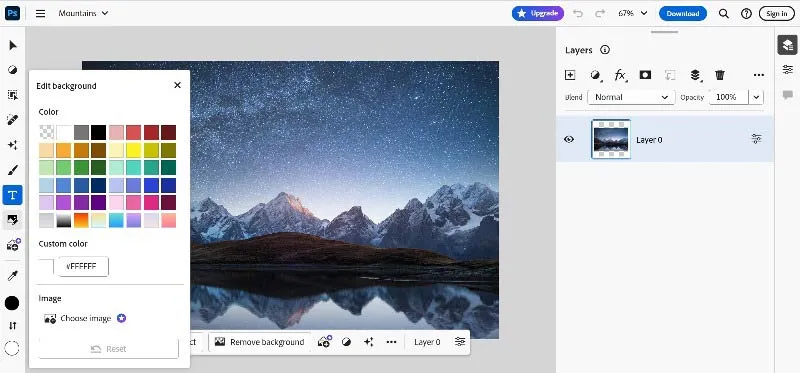The image size is (800, 373).
Task: Select the Layer 0 thumbnail
Action: 611,139
